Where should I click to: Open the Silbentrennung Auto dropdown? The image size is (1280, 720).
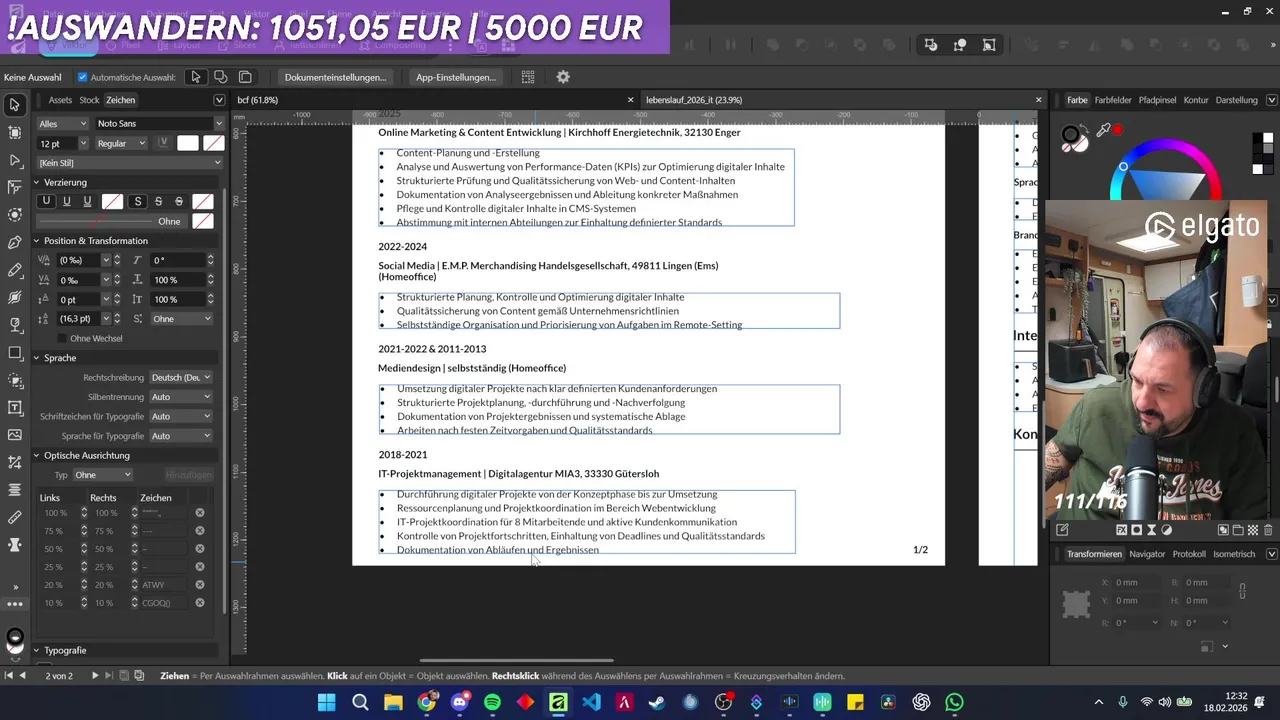click(x=180, y=397)
